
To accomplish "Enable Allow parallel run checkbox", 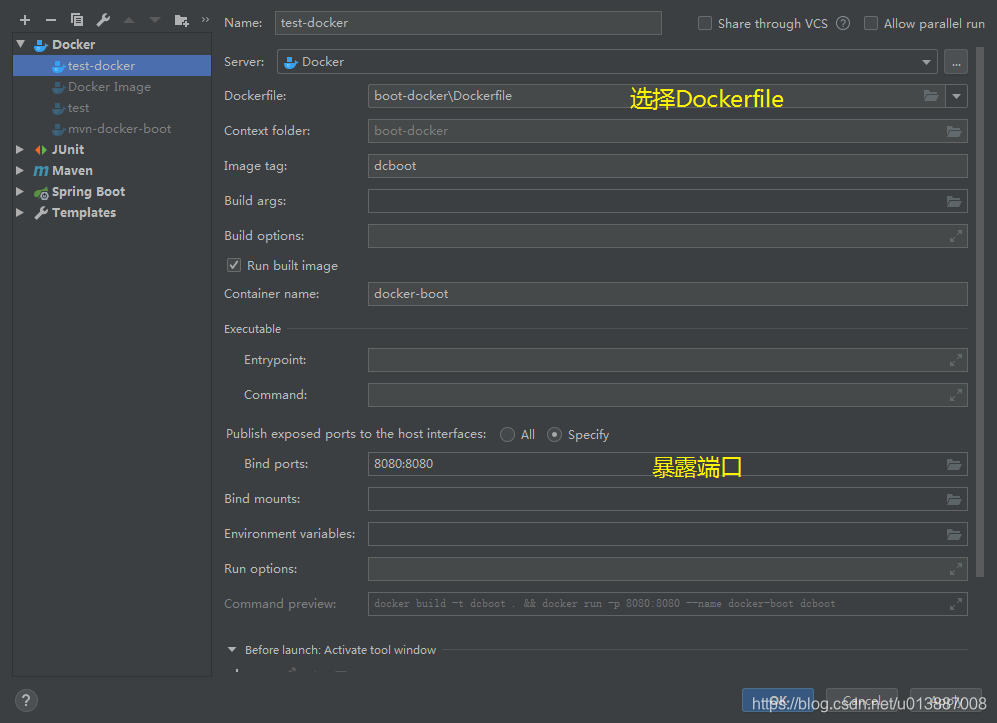I will (x=870, y=24).
